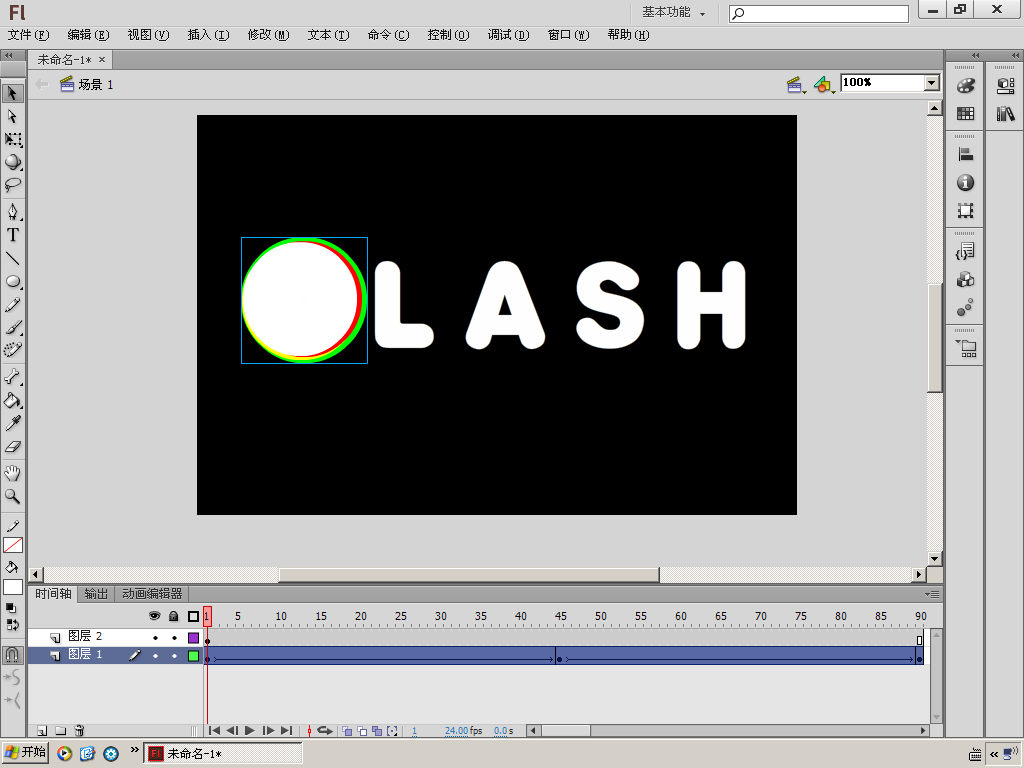This screenshot has height=768, width=1024.
Task: Toggle visibility dot for 图层 2
Action: tap(155, 637)
